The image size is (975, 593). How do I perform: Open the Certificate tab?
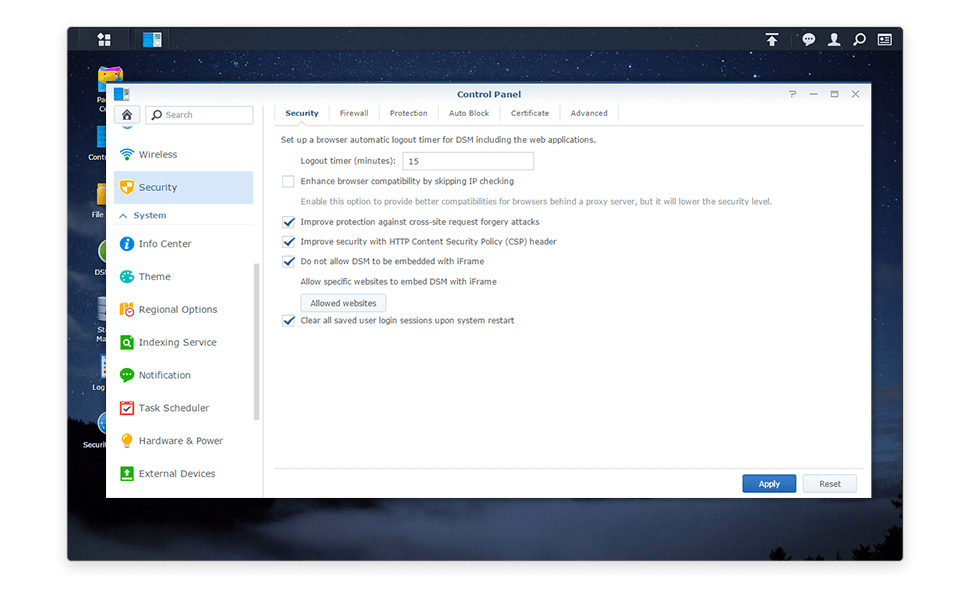530,113
